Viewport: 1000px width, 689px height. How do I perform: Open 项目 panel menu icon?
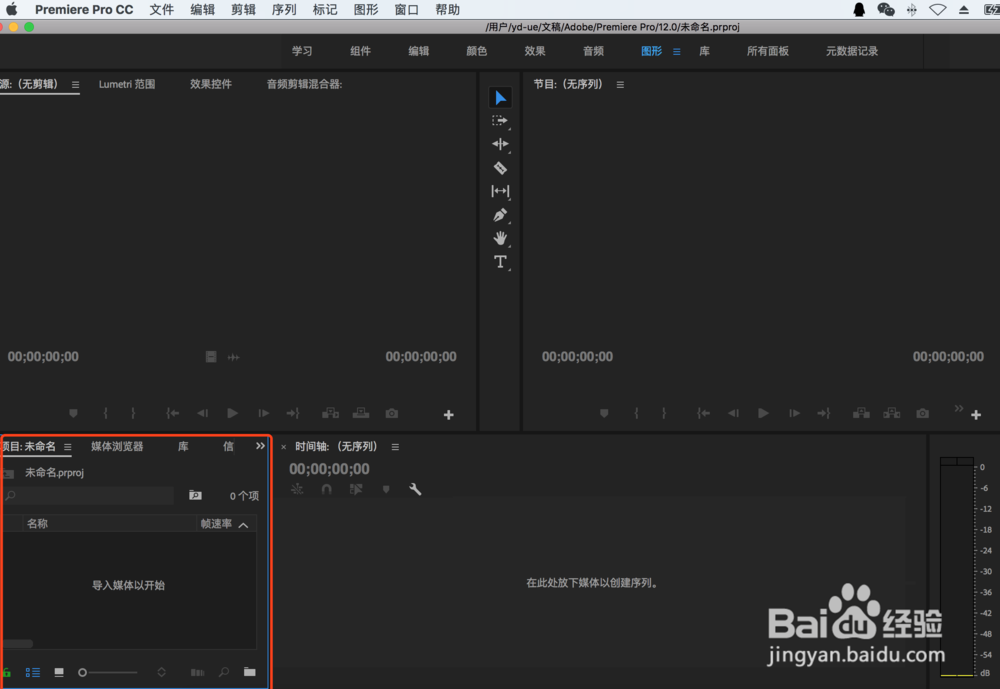pos(68,447)
